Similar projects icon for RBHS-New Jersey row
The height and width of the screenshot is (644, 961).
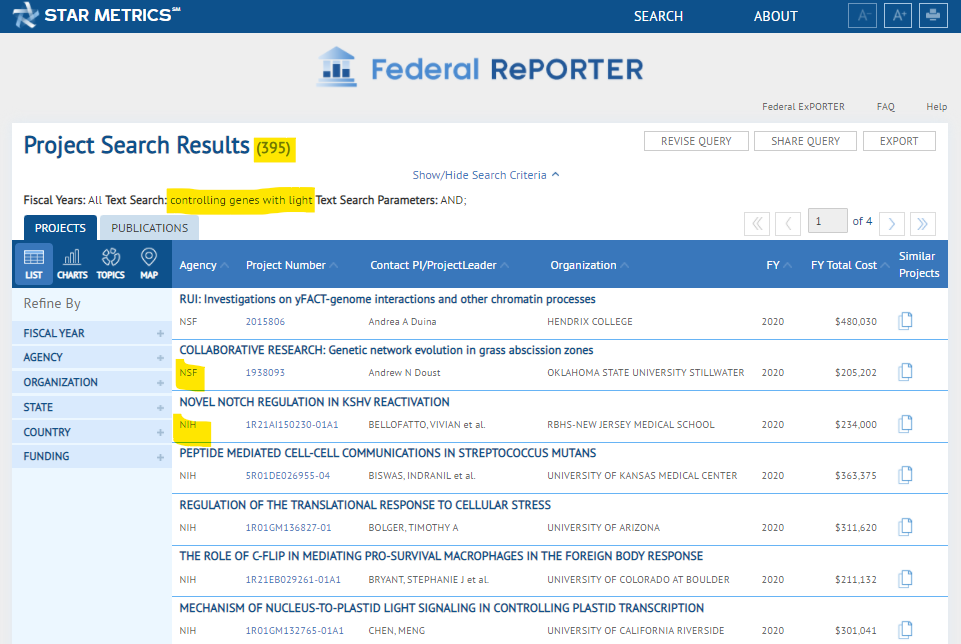pos(905,423)
